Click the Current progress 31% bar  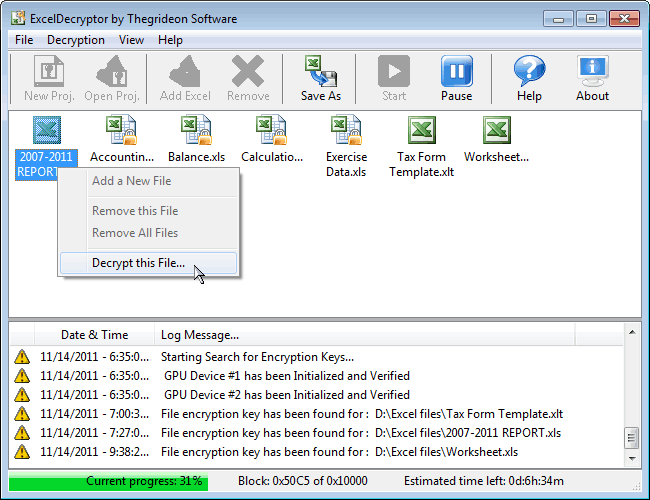[x=108, y=481]
